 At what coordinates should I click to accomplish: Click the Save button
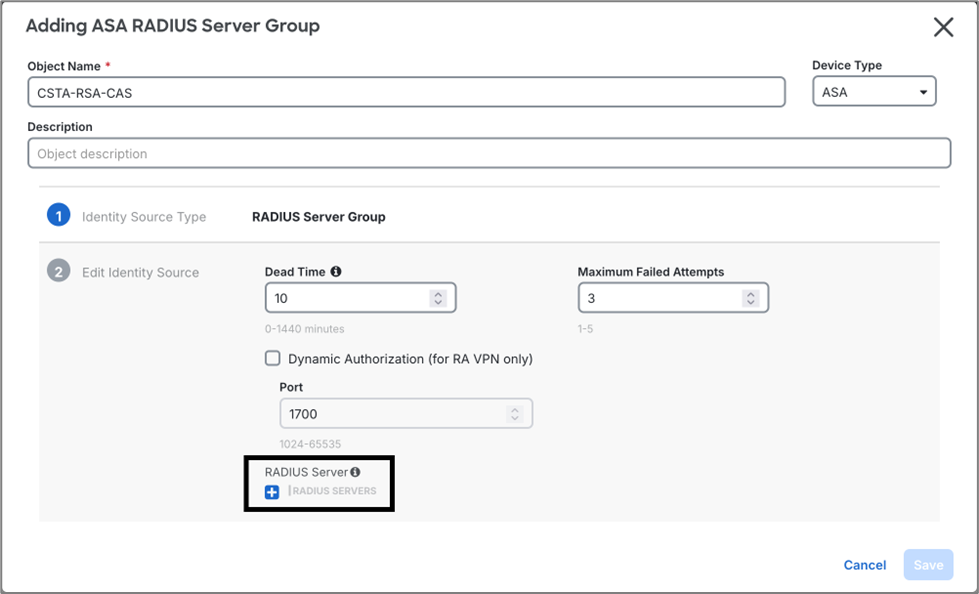coord(927,564)
